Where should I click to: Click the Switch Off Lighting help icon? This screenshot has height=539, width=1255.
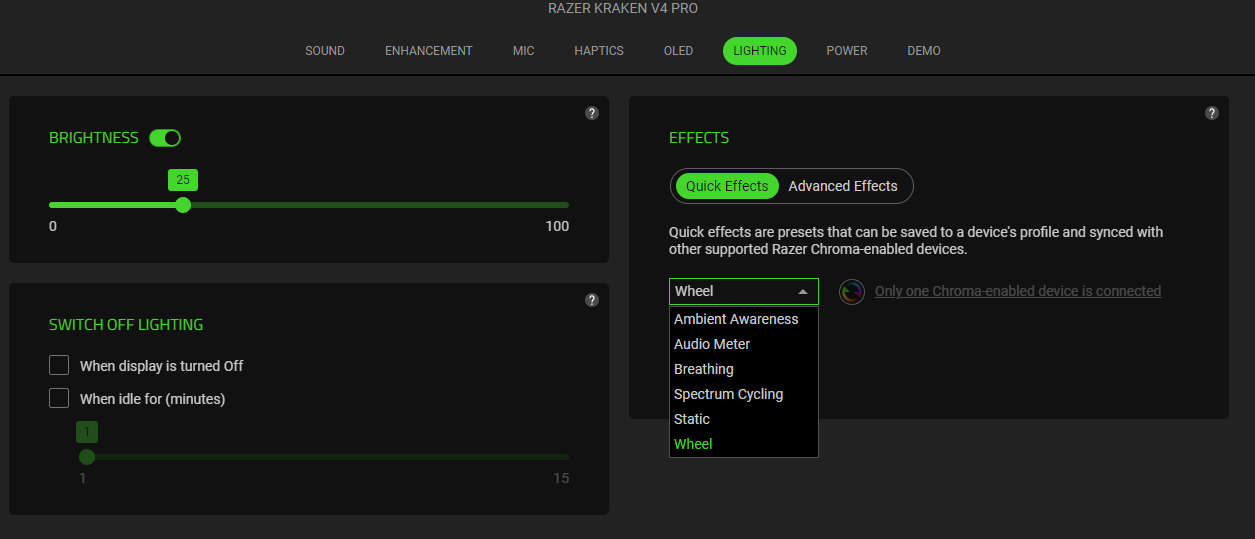tap(592, 300)
